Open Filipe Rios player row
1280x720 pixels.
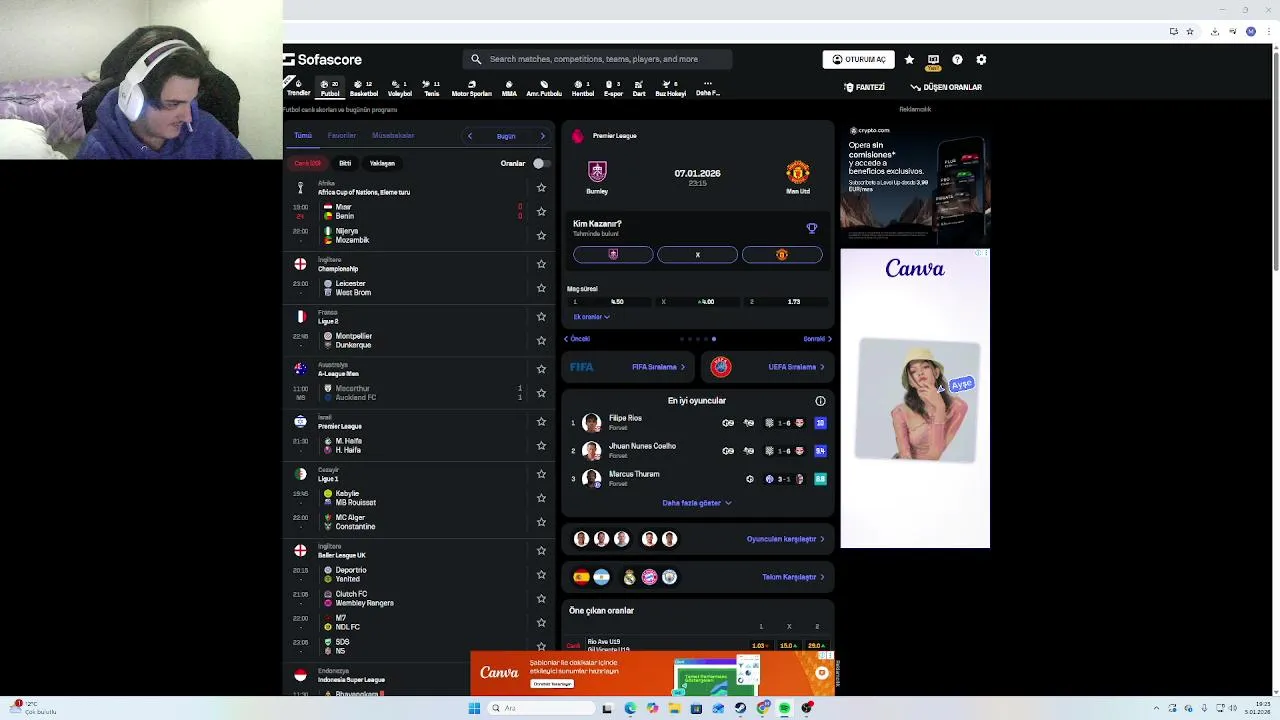coord(698,423)
